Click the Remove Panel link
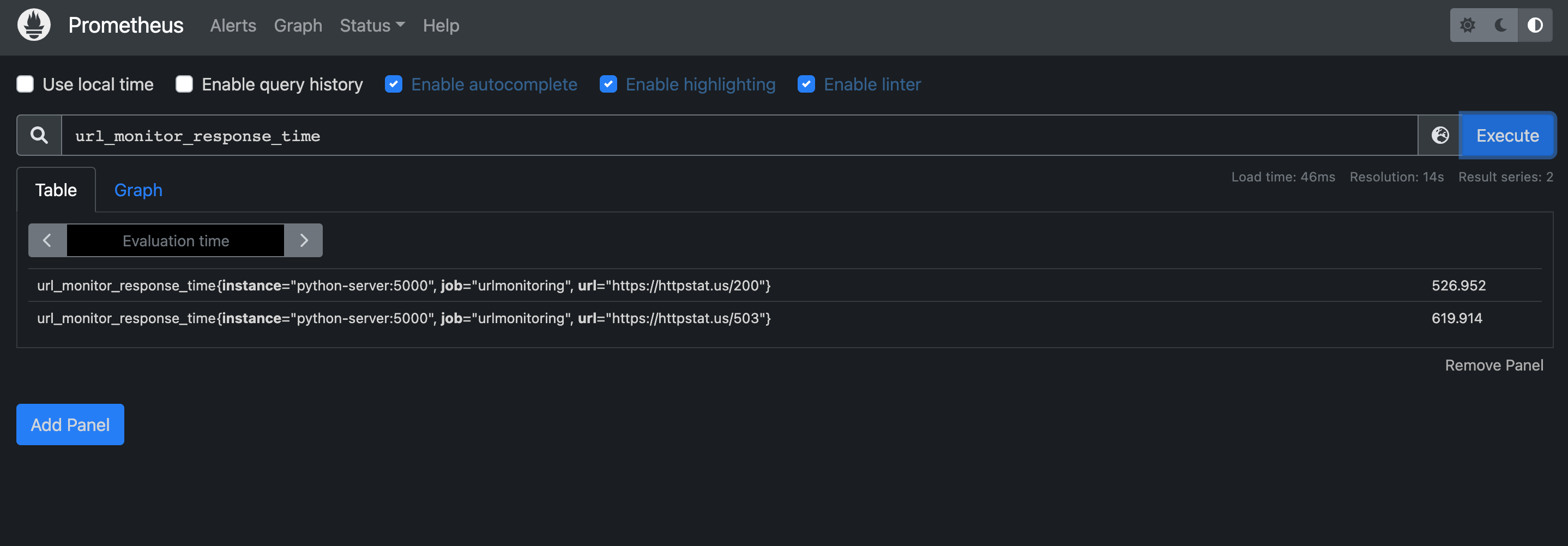 point(1494,365)
